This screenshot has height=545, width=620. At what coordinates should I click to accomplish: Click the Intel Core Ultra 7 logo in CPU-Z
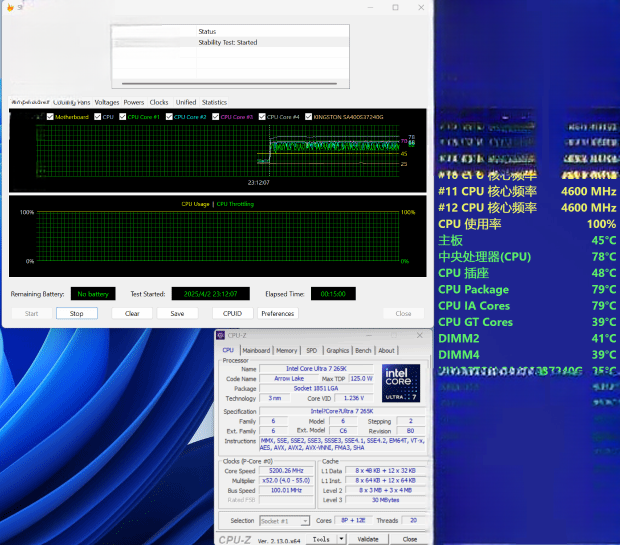click(401, 383)
